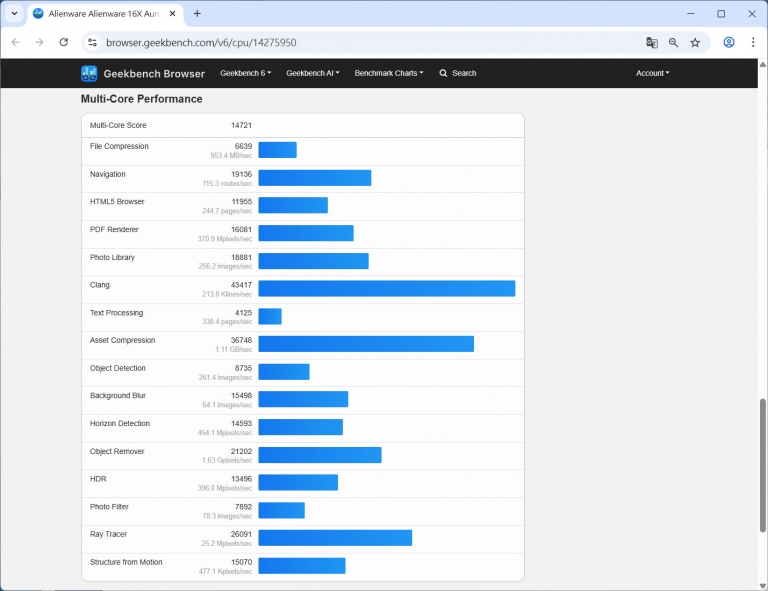The height and width of the screenshot is (591, 768).
Task: Open the tab search chevron in the title bar
Action: (x=14, y=14)
